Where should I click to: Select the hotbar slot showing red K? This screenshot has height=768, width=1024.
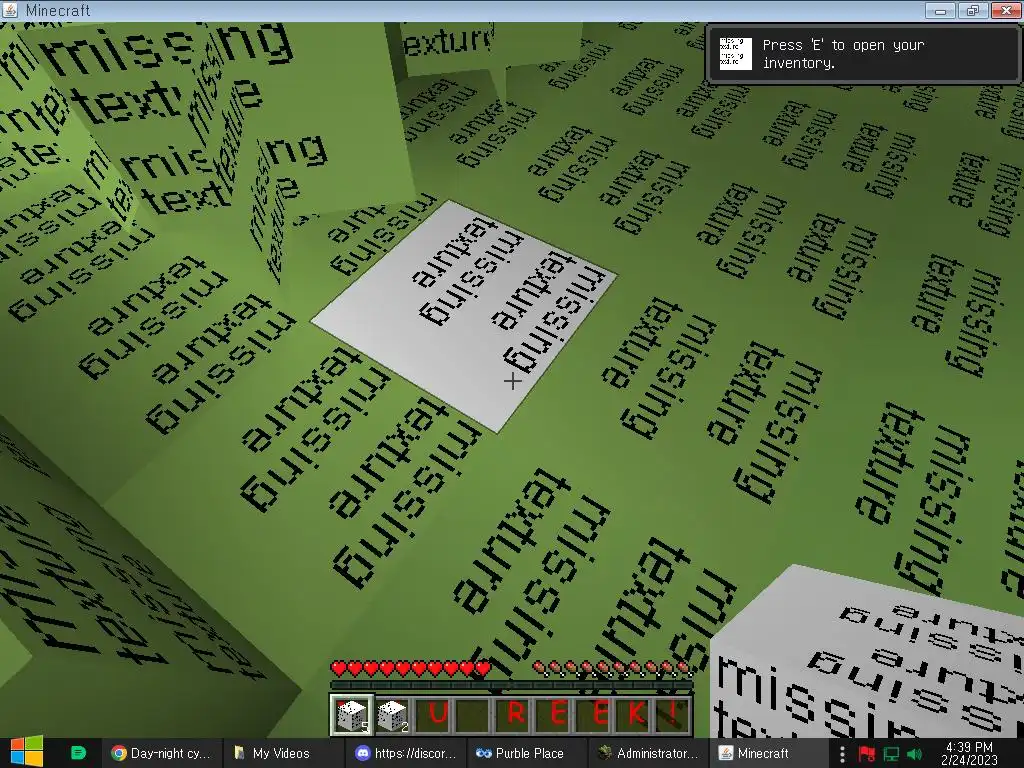pos(634,714)
